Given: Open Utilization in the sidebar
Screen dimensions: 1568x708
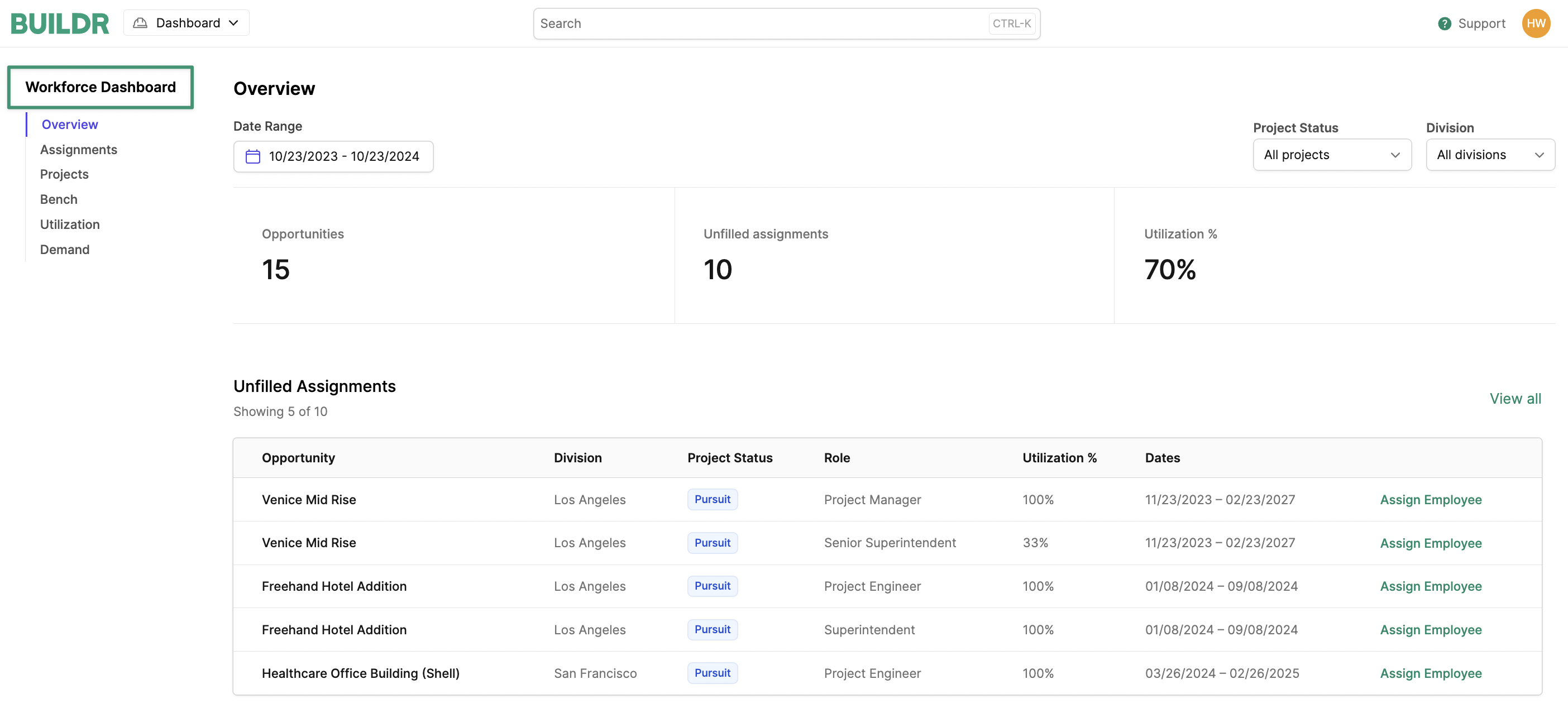Looking at the screenshot, I should (x=69, y=224).
